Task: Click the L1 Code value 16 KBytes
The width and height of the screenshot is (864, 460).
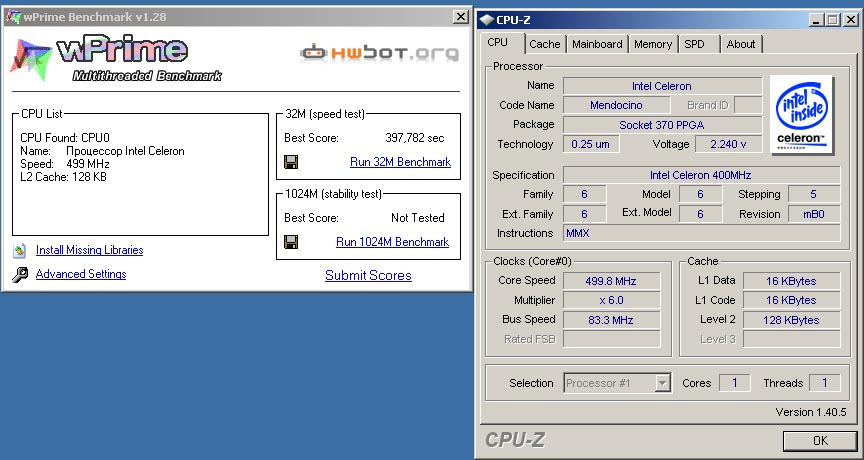Action: coord(791,300)
